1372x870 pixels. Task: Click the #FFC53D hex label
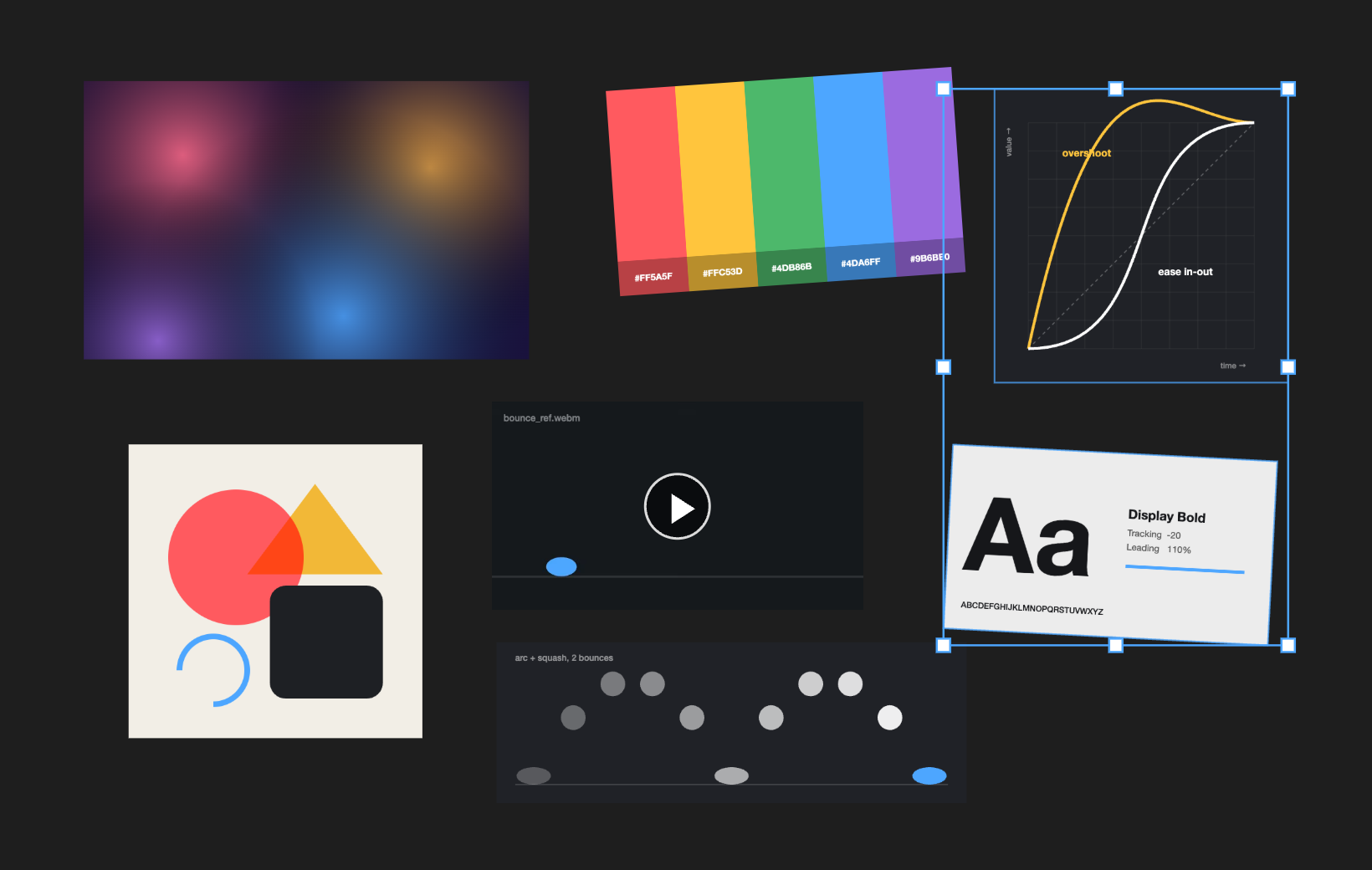722,272
